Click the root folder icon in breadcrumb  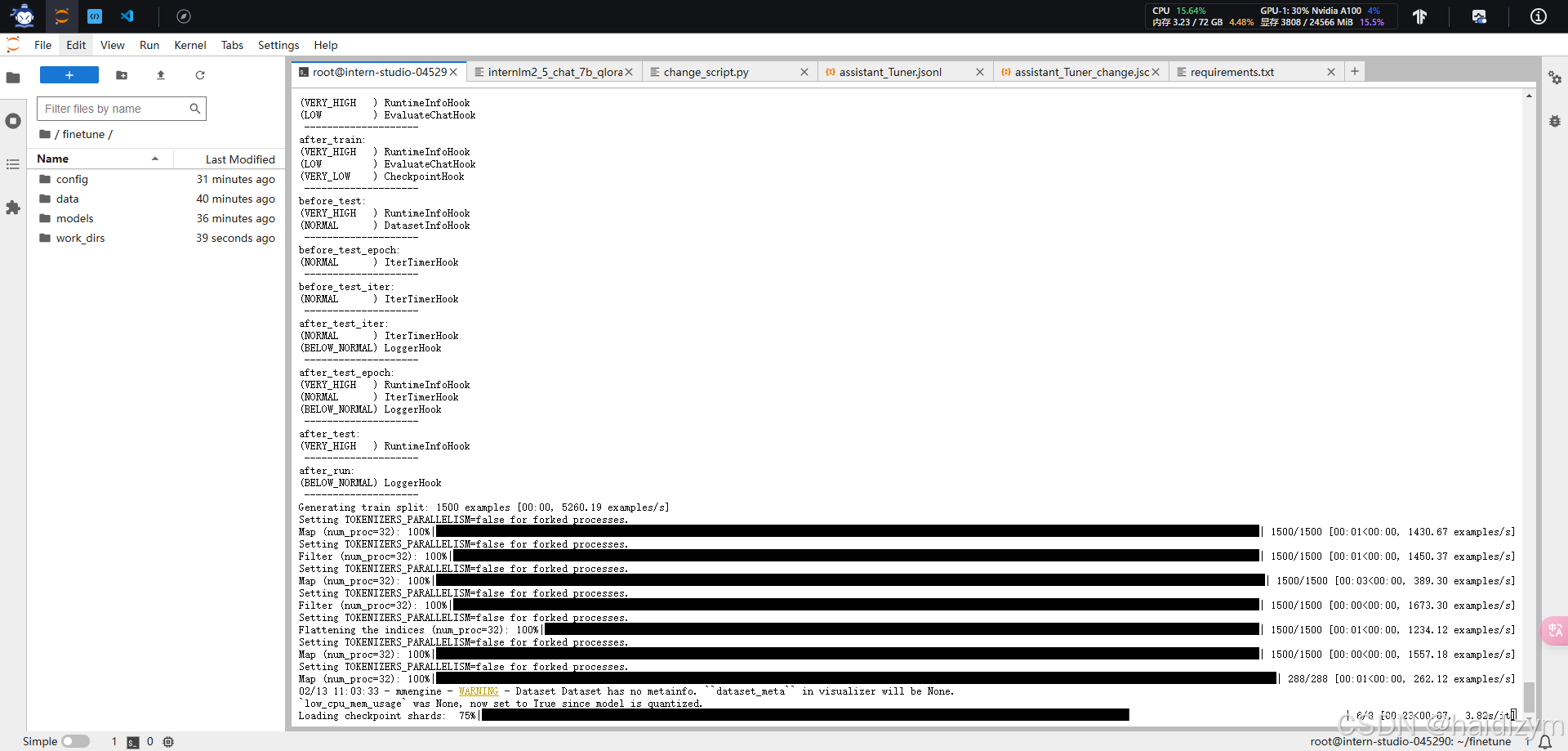pos(45,134)
